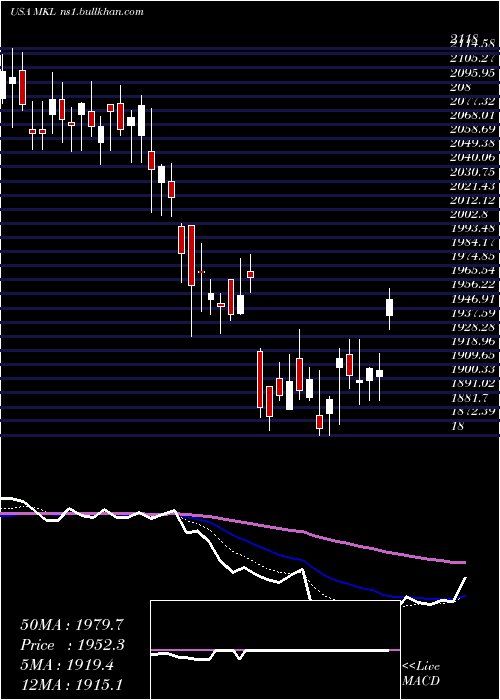Click the 2012.12 axis label
The height and width of the screenshot is (700, 500).
473,200
